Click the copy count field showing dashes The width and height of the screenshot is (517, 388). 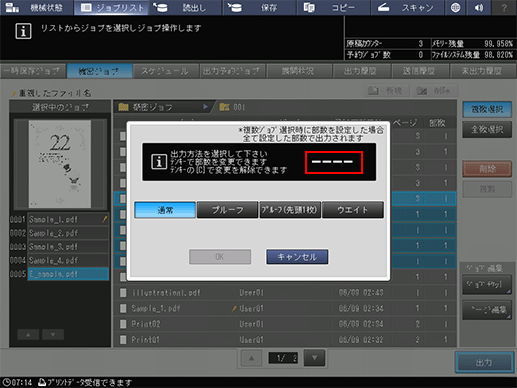tap(334, 162)
